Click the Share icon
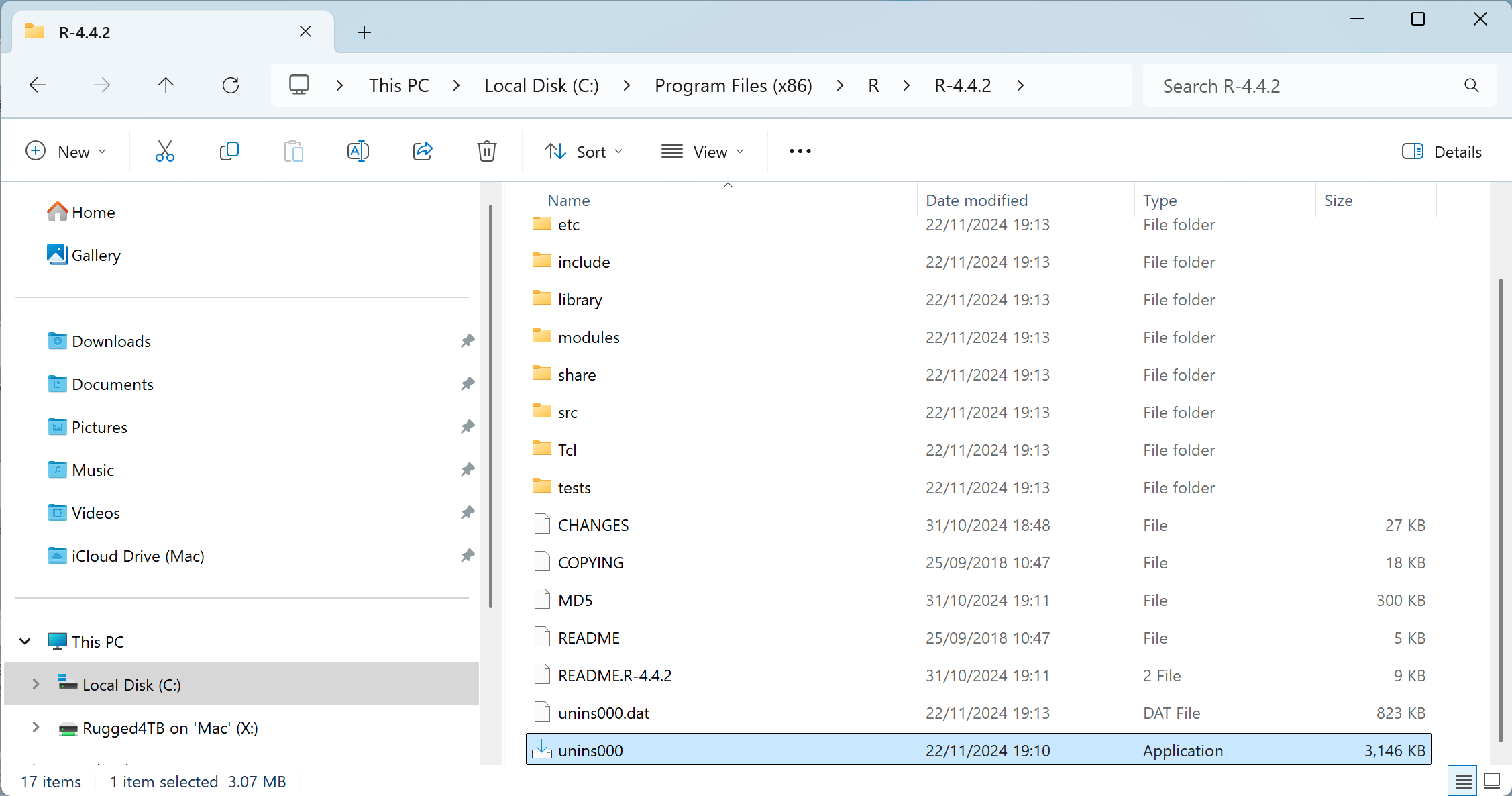This screenshot has width=1512, height=796. (423, 152)
